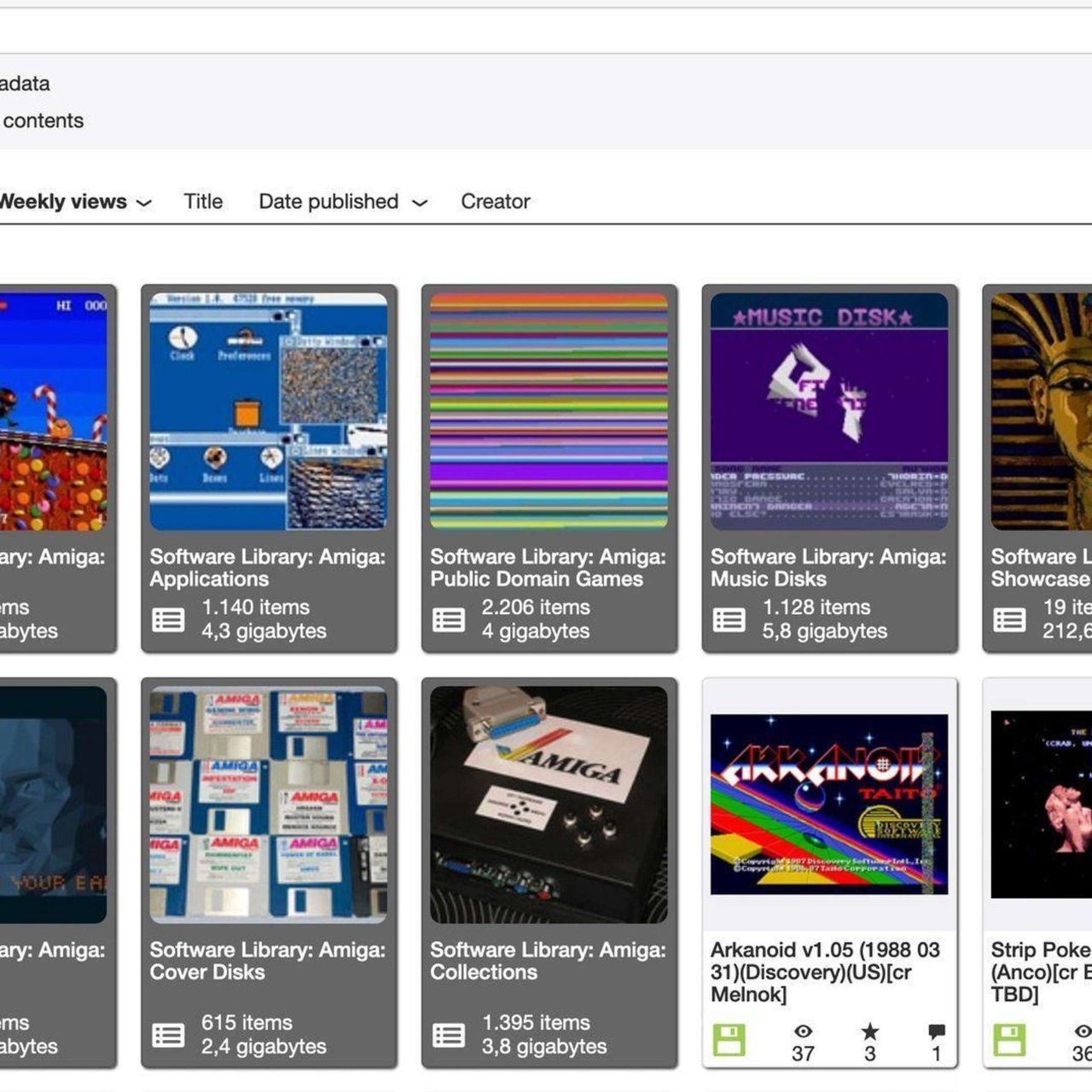Viewport: 1092px width, 1092px height.
Task: Click the '1.140 items' text
Action: pos(256,607)
